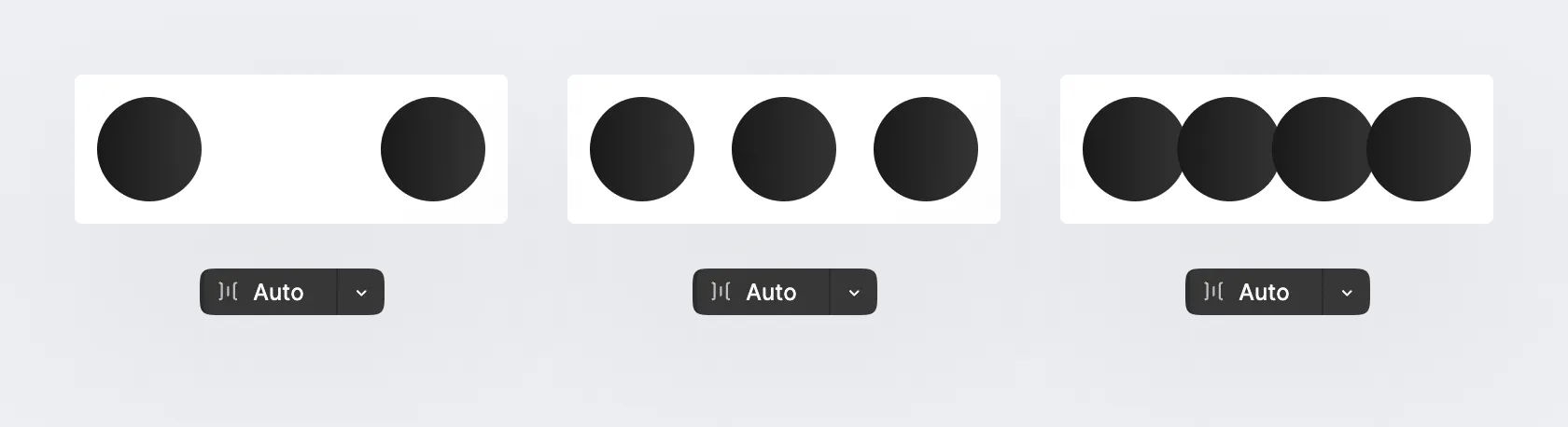
Task: Click empty white space between the two circles
Action: click(x=291, y=149)
